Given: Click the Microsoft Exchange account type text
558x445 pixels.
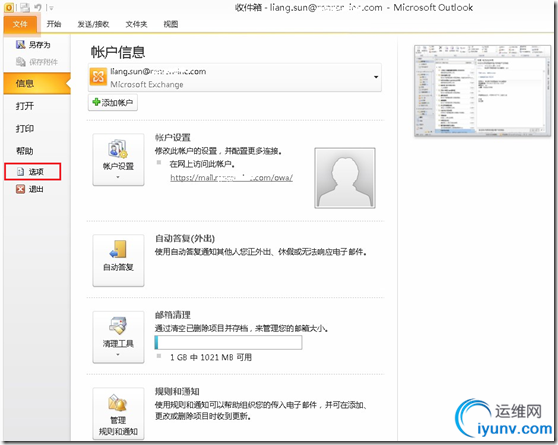Looking at the screenshot, I should [x=147, y=84].
